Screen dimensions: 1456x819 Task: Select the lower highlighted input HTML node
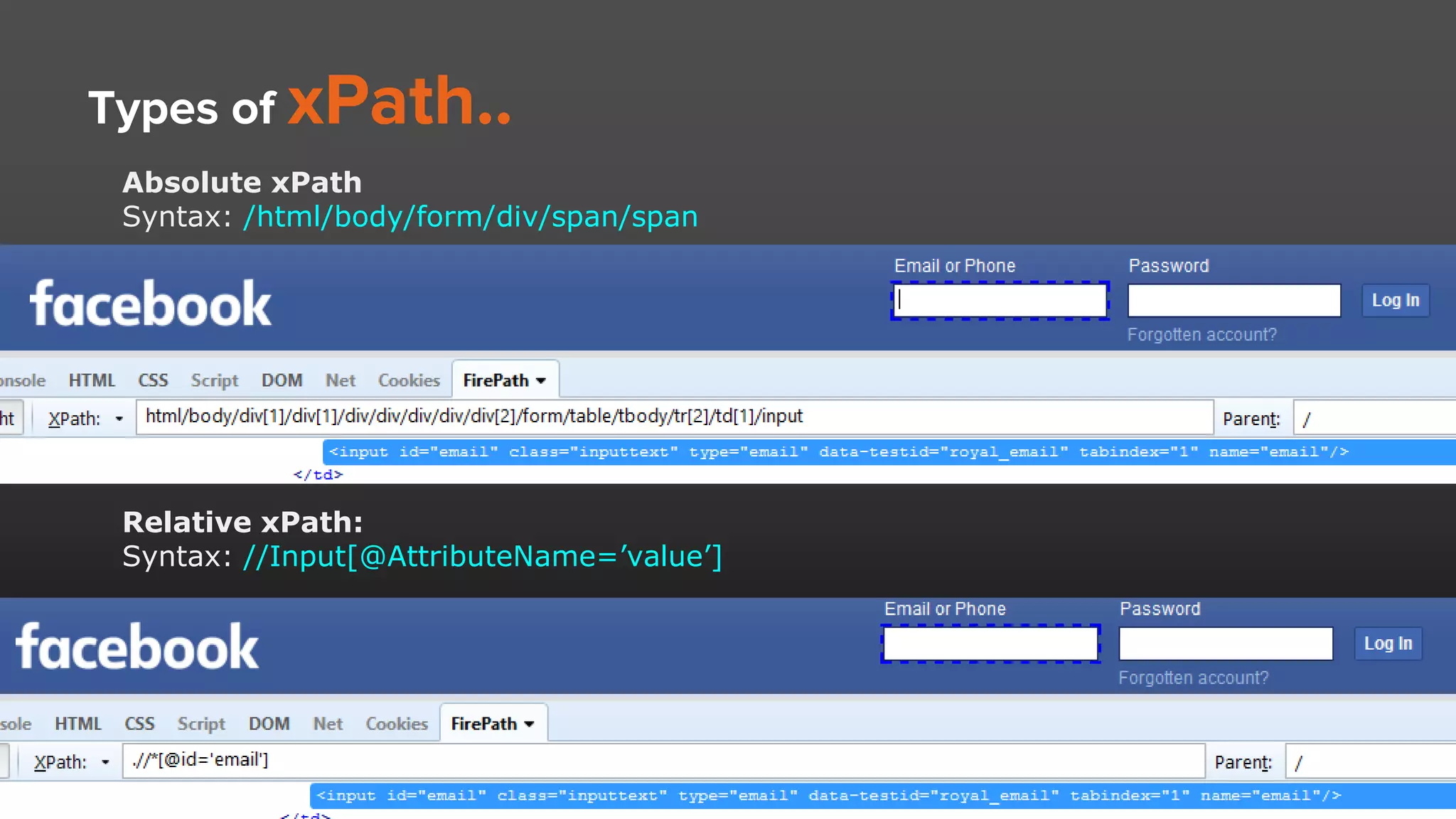tap(828, 796)
